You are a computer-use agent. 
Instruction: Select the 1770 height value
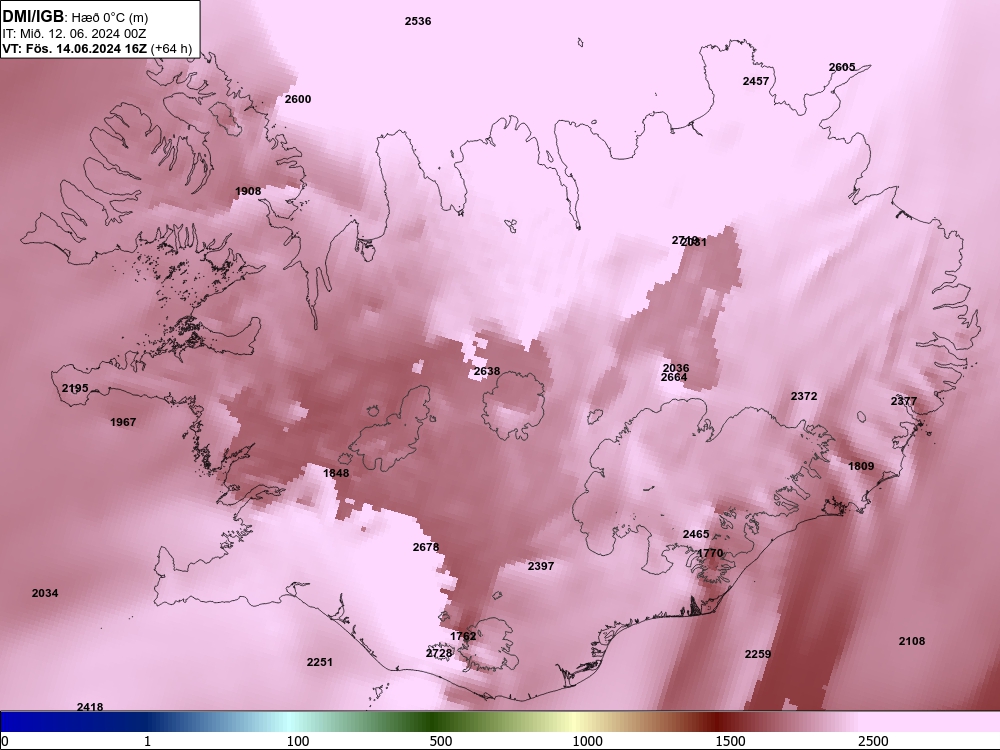(710, 553)
